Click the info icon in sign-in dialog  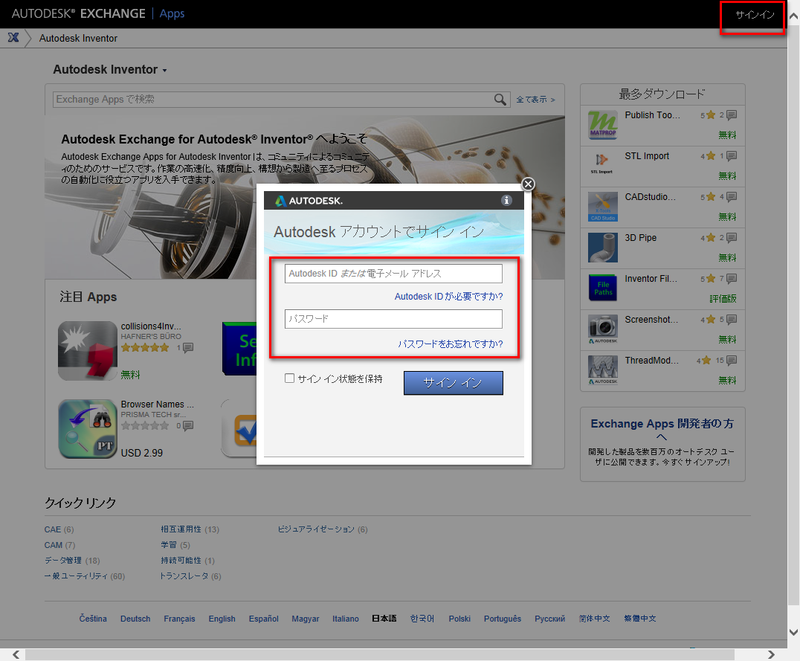506,200
